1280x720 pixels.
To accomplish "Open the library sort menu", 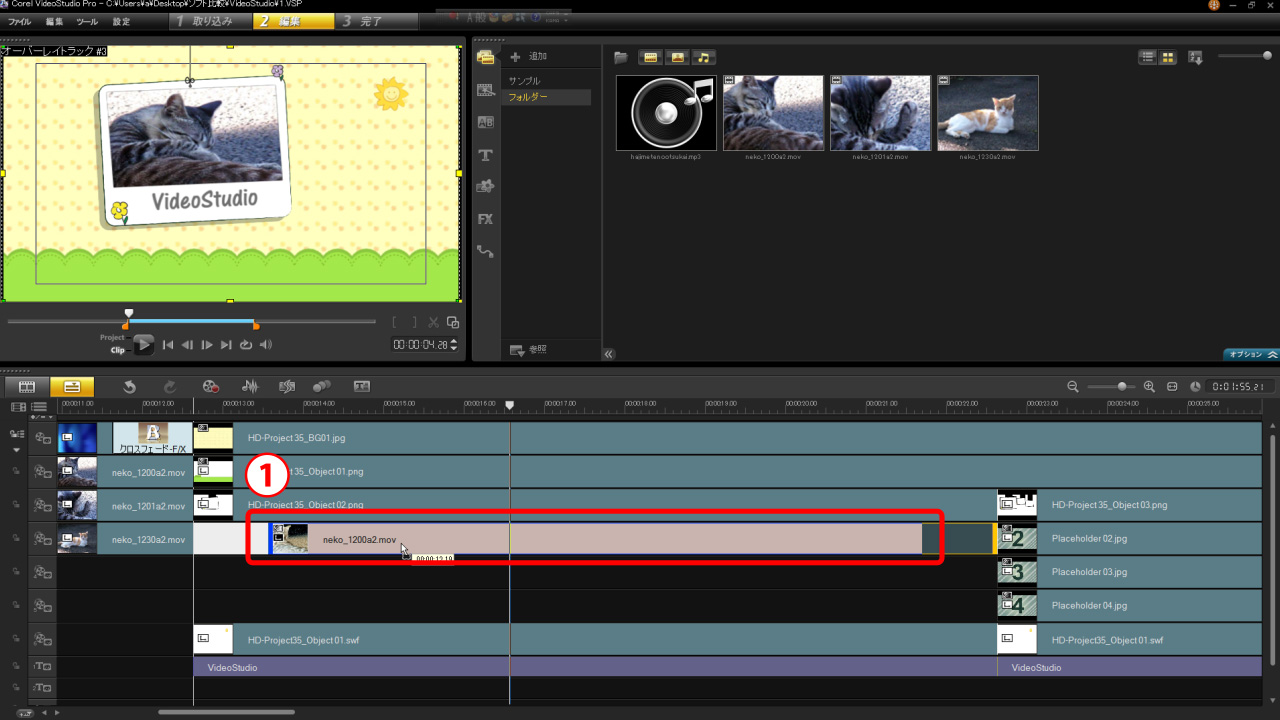I will 1195,57.
